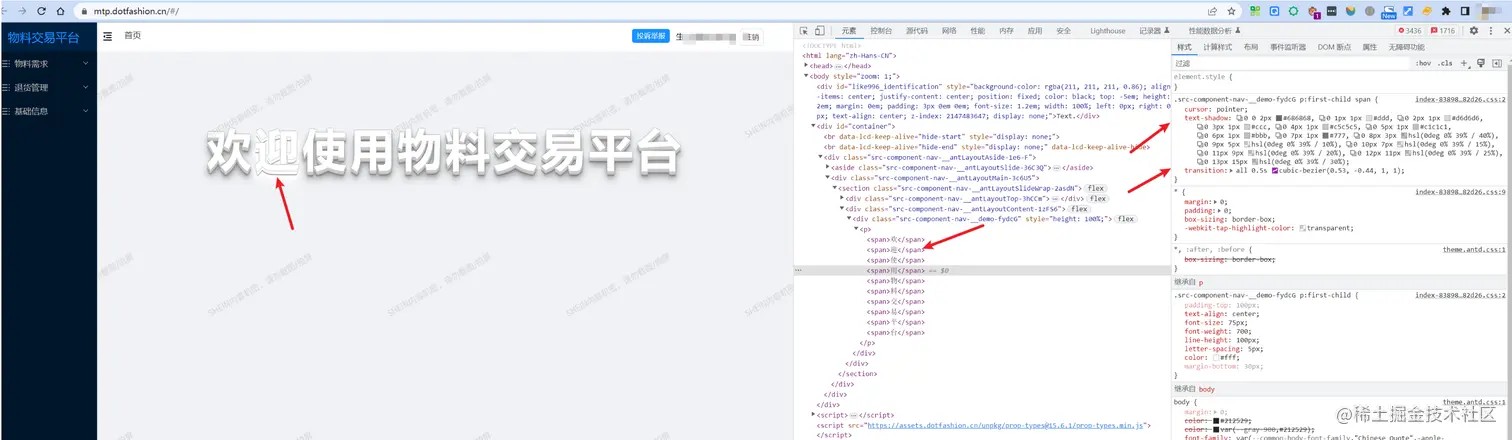Activate the inspect element picker icon
The width and height of the screenshot is (1512, 440).
804,31
